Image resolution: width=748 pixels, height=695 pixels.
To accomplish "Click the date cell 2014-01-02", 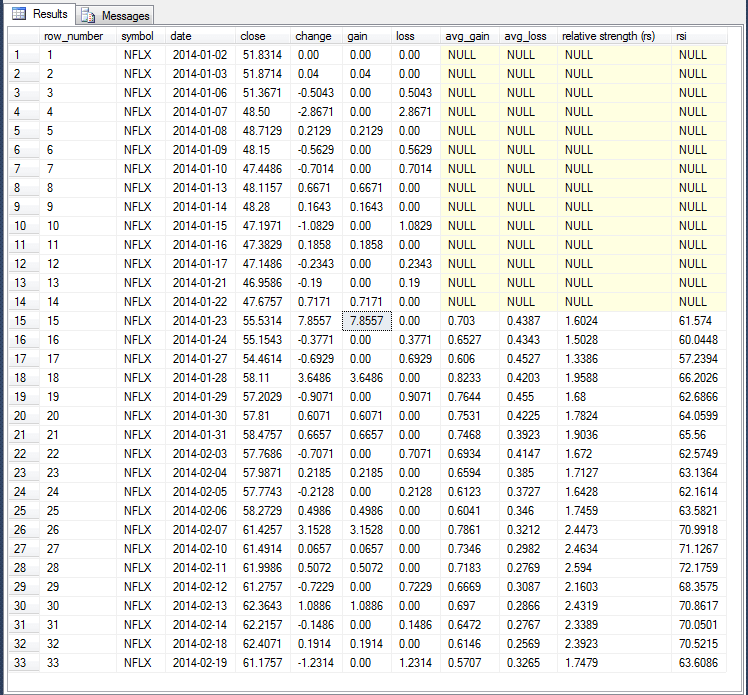I will 200,55.
